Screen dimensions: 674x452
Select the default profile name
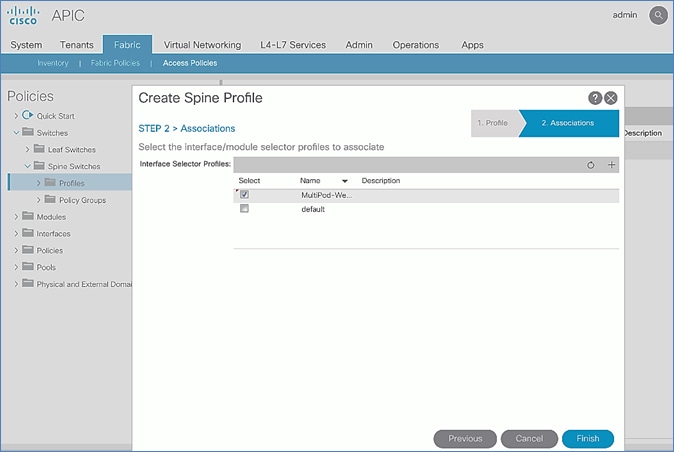click(x=313, y=209)
